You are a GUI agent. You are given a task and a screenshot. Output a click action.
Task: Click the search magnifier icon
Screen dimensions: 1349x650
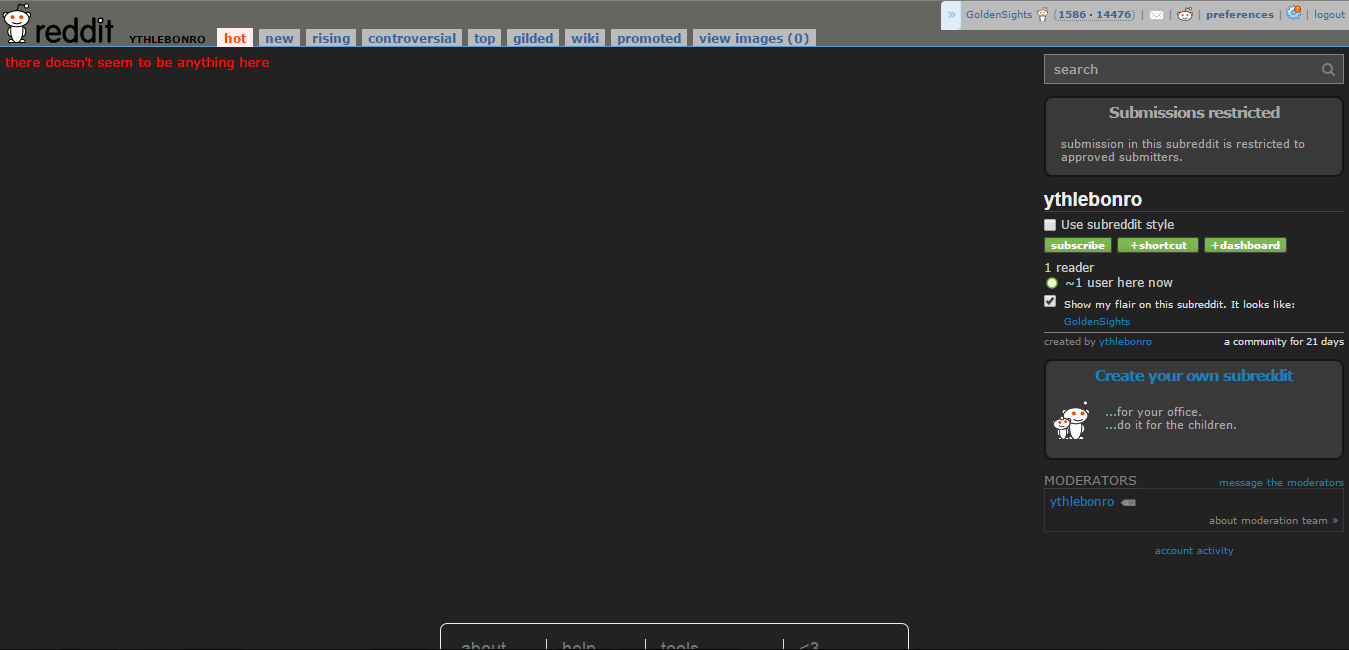[1328, 69]
